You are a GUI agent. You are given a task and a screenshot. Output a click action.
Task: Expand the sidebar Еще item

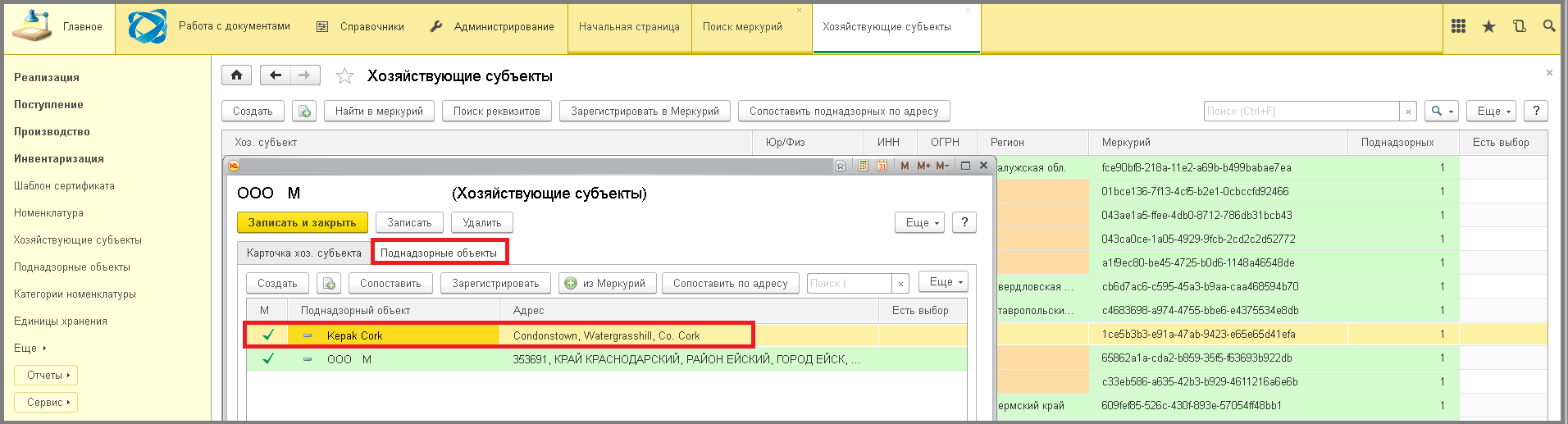(x=30, y=348)
